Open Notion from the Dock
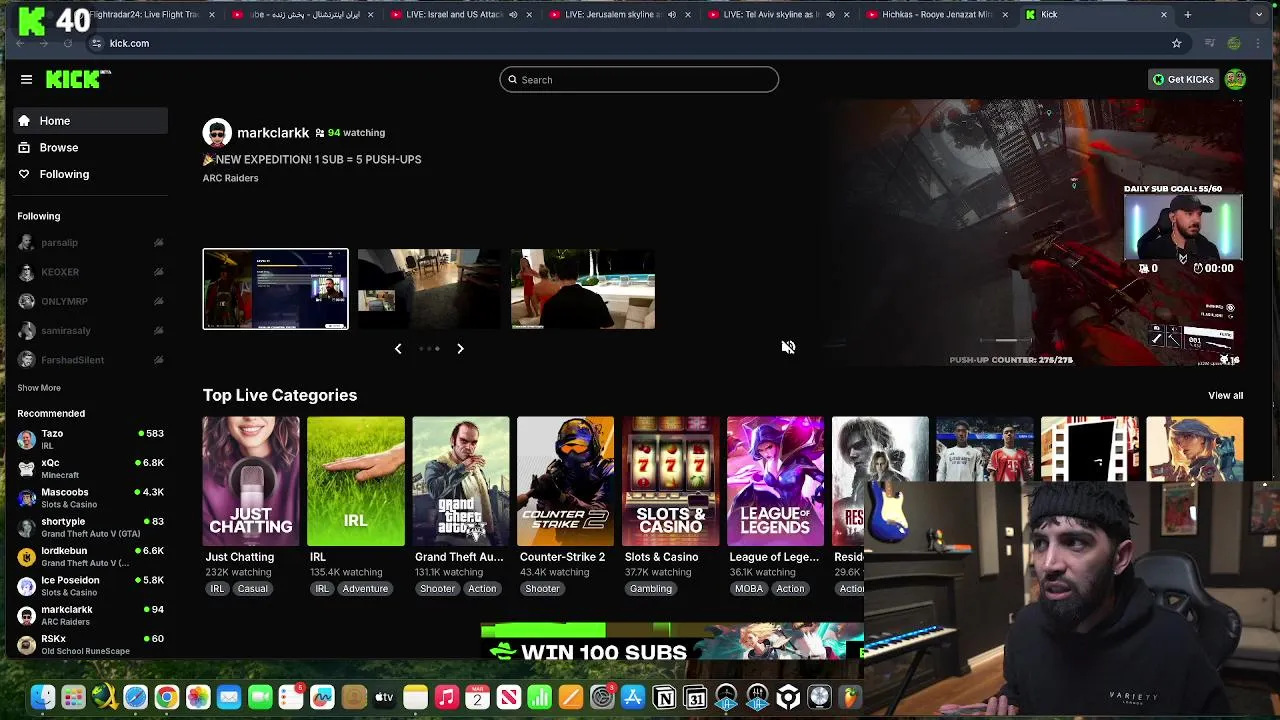Screen dimensions: 1280x720 point(664,697)
